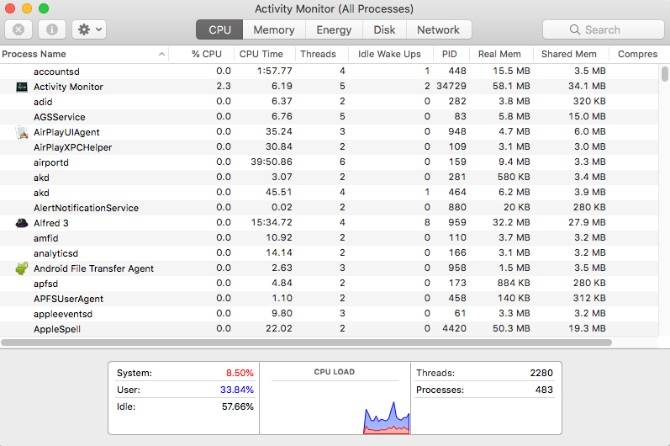Viewport: 670px width, 446px height.
Task: Click Activity Monitor PID 34729 cell
Action: (x=451, y=86)
